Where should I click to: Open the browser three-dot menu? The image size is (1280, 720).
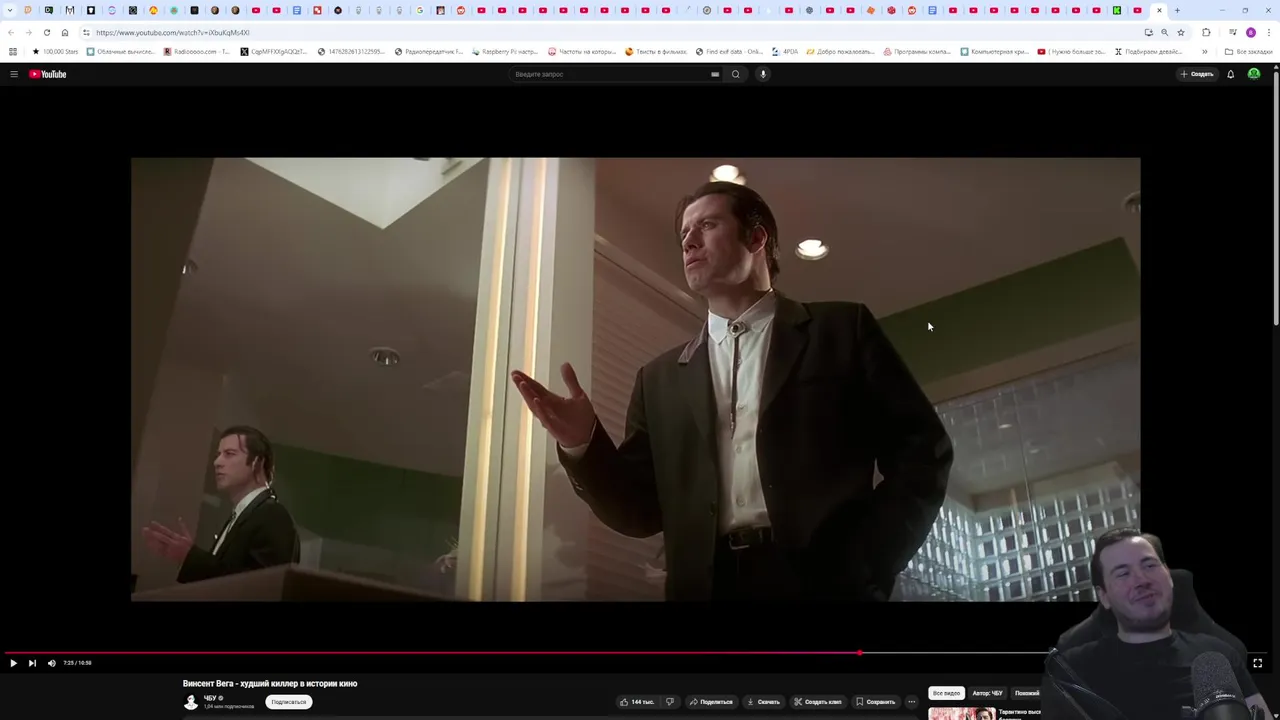1268,33
